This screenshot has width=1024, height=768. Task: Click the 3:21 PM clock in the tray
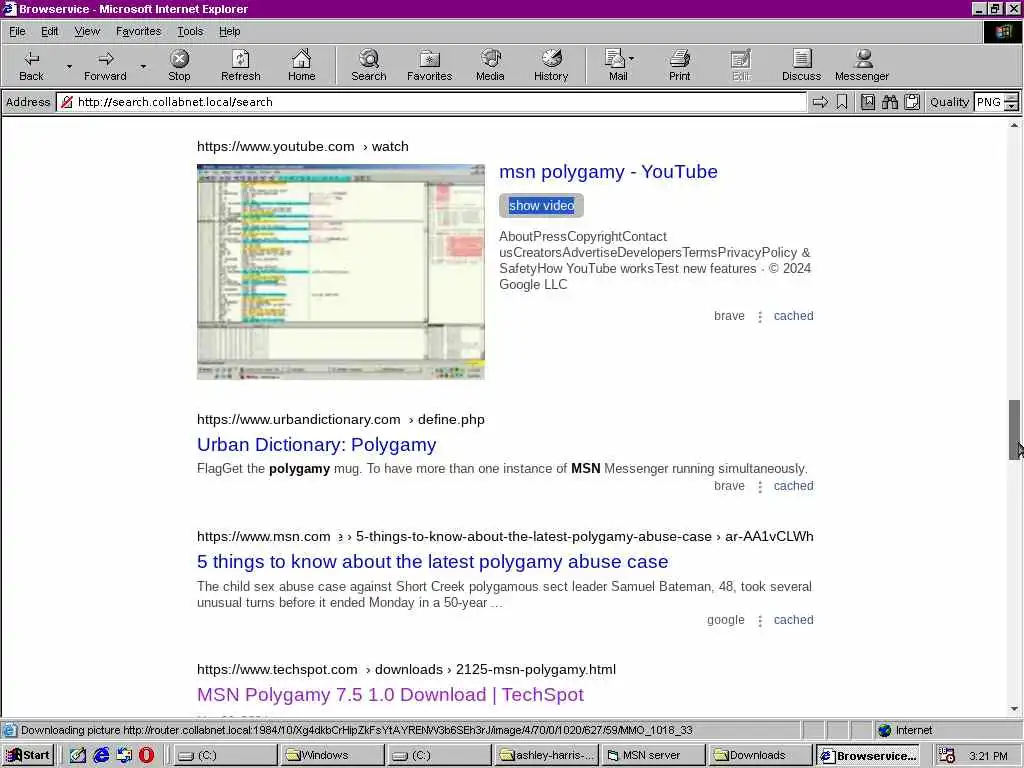coord(988,756)
